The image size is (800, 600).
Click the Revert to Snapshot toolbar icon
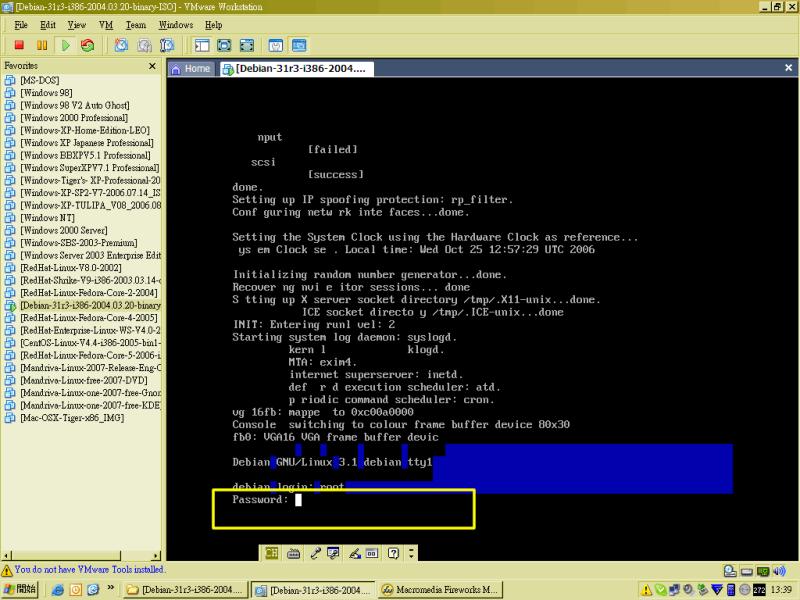(144, 45)
